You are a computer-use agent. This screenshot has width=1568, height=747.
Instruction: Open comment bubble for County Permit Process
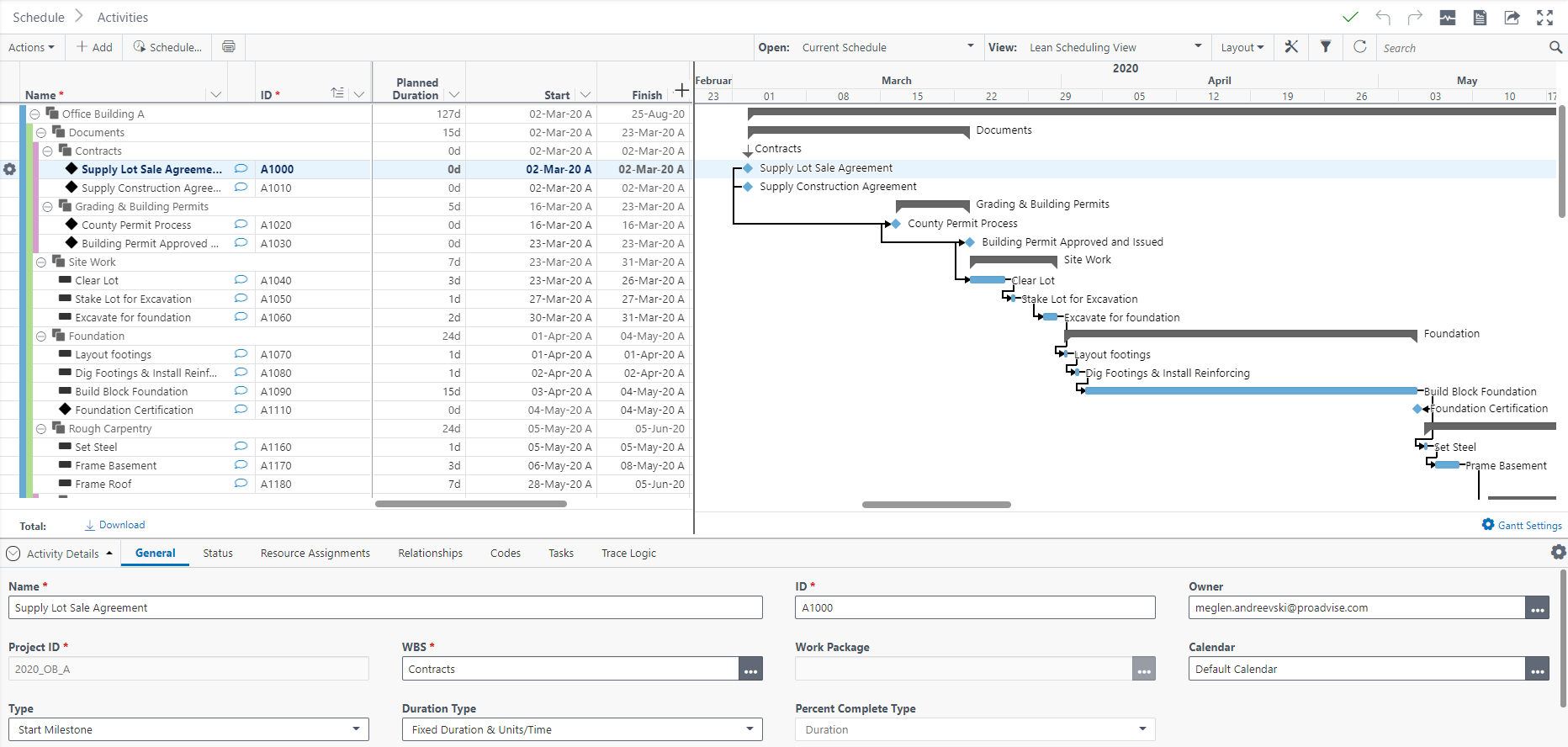241,225
